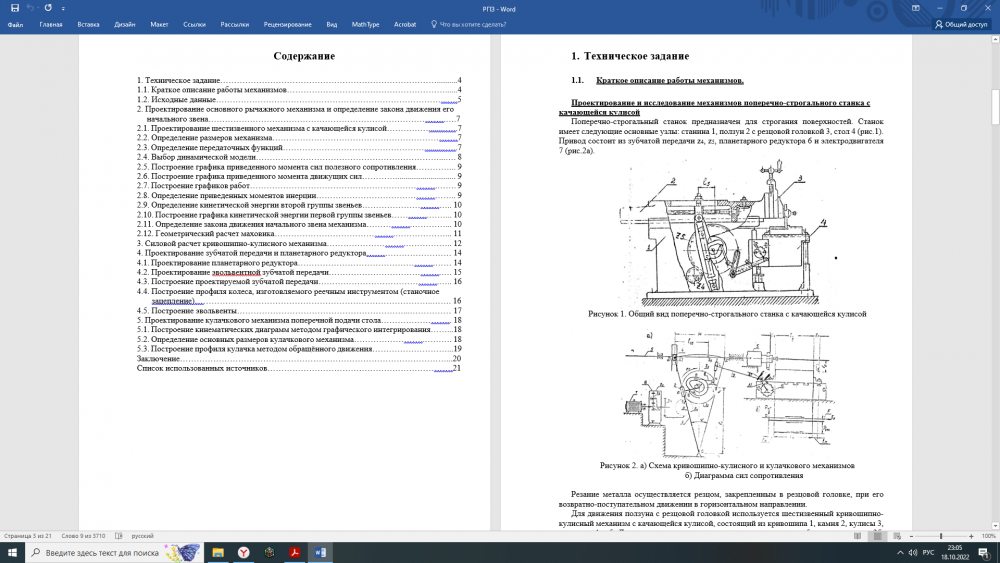The width and height of the screenshot is (1000, 563).
Task: Click the zoom in plus button
Action: point(973,536)
